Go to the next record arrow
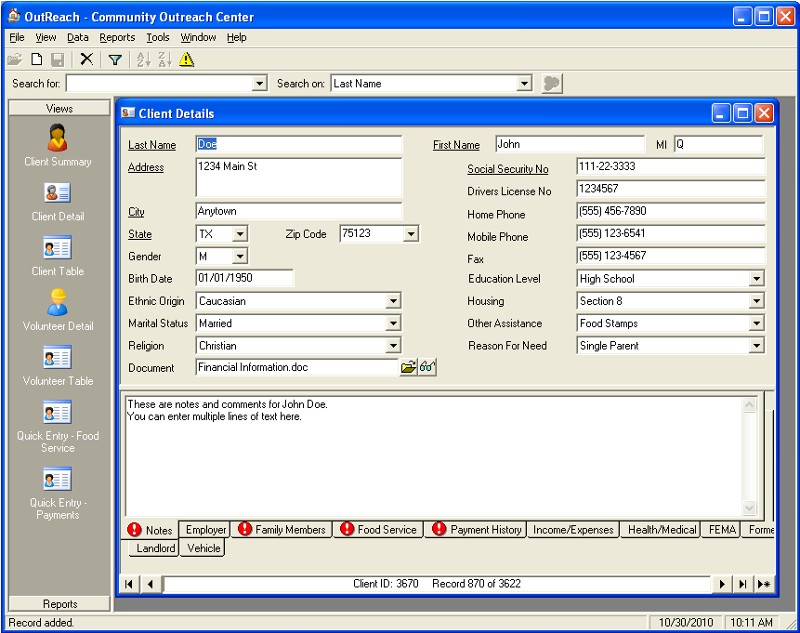 pos(722,584)
